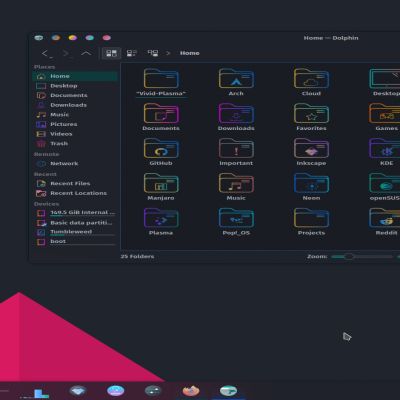
Task: Switch to Icons view mode
Action: [111, 53]
